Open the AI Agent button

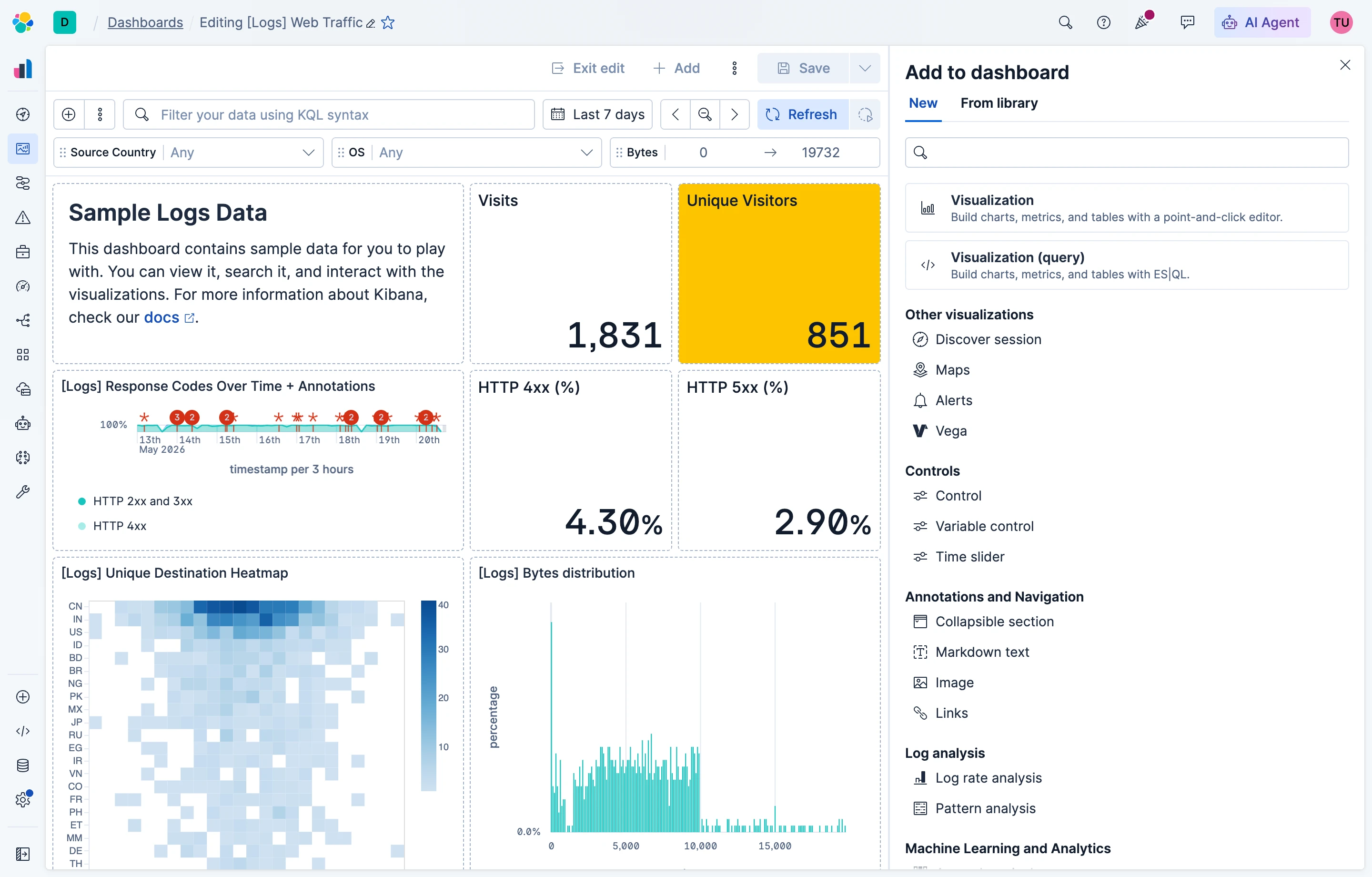(1262, 22)
